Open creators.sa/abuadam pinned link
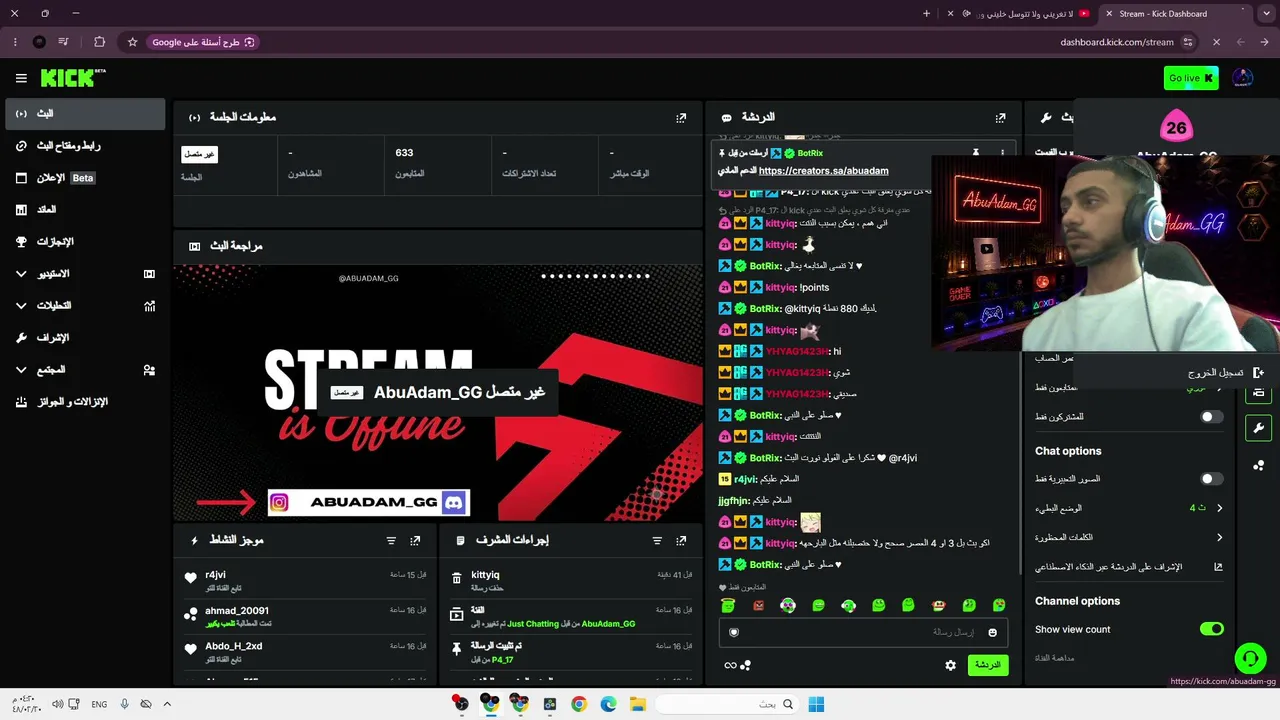Viewport: 1280px width, 720px height. (x=823, y=171)
